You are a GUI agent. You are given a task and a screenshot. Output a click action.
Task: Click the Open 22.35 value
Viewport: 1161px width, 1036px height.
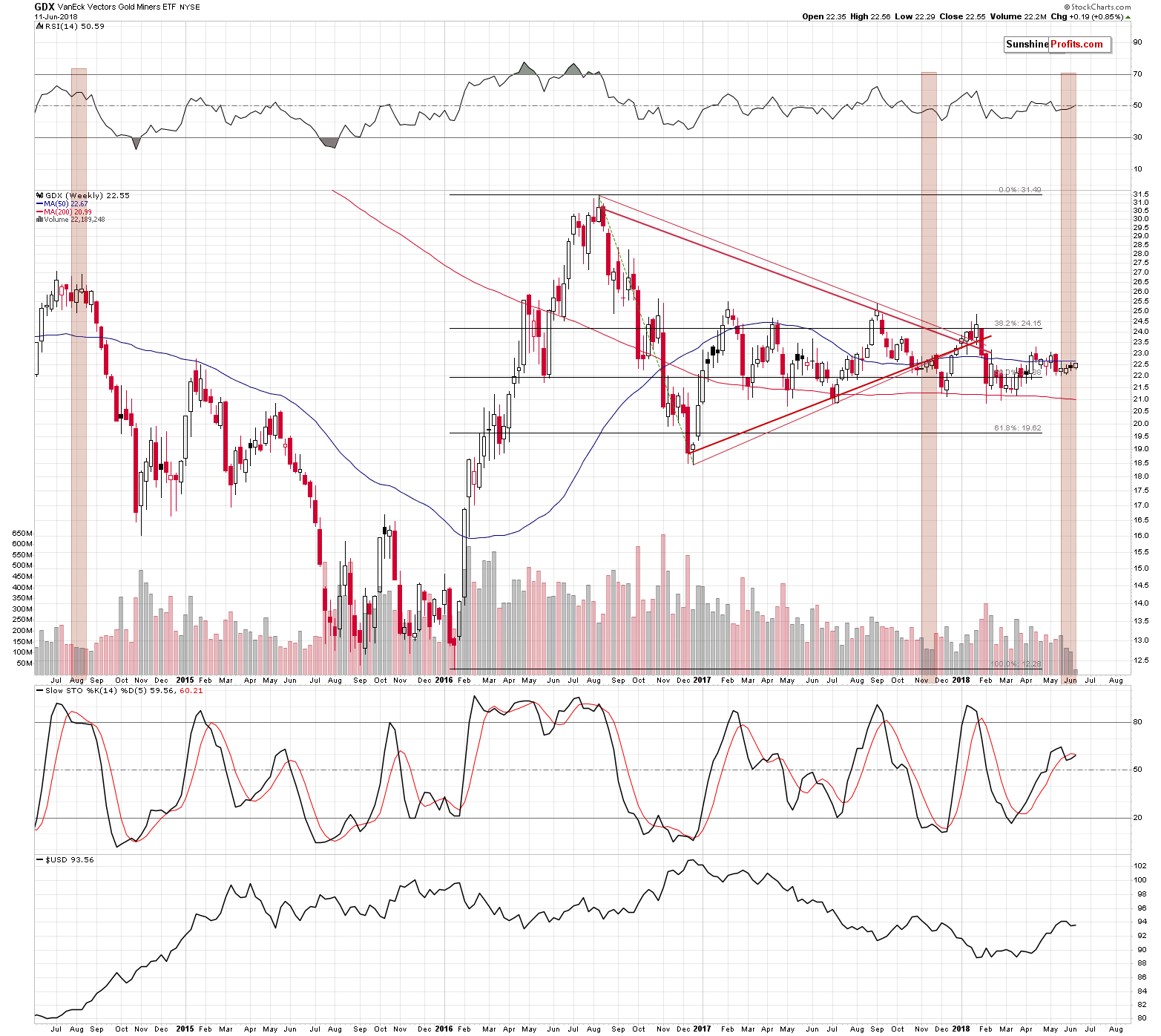point(824,16)
